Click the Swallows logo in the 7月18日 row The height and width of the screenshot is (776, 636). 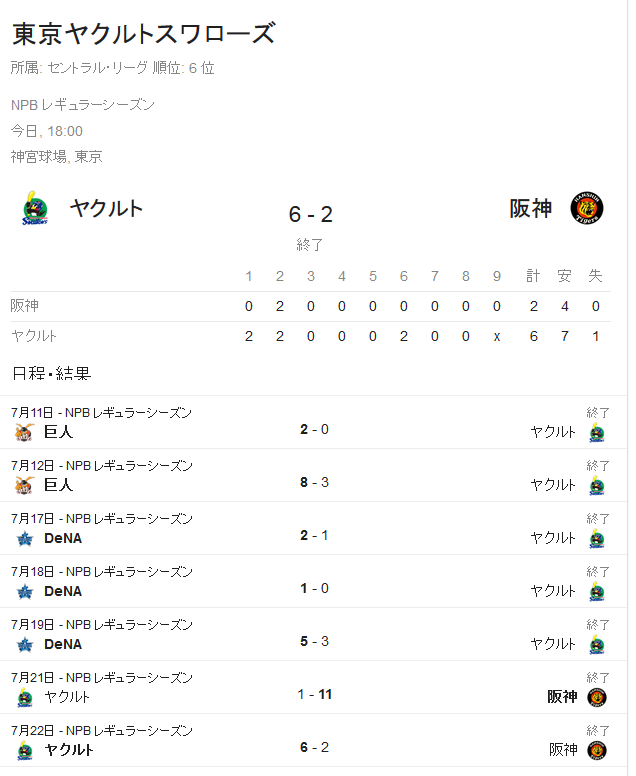pos(597,591)
